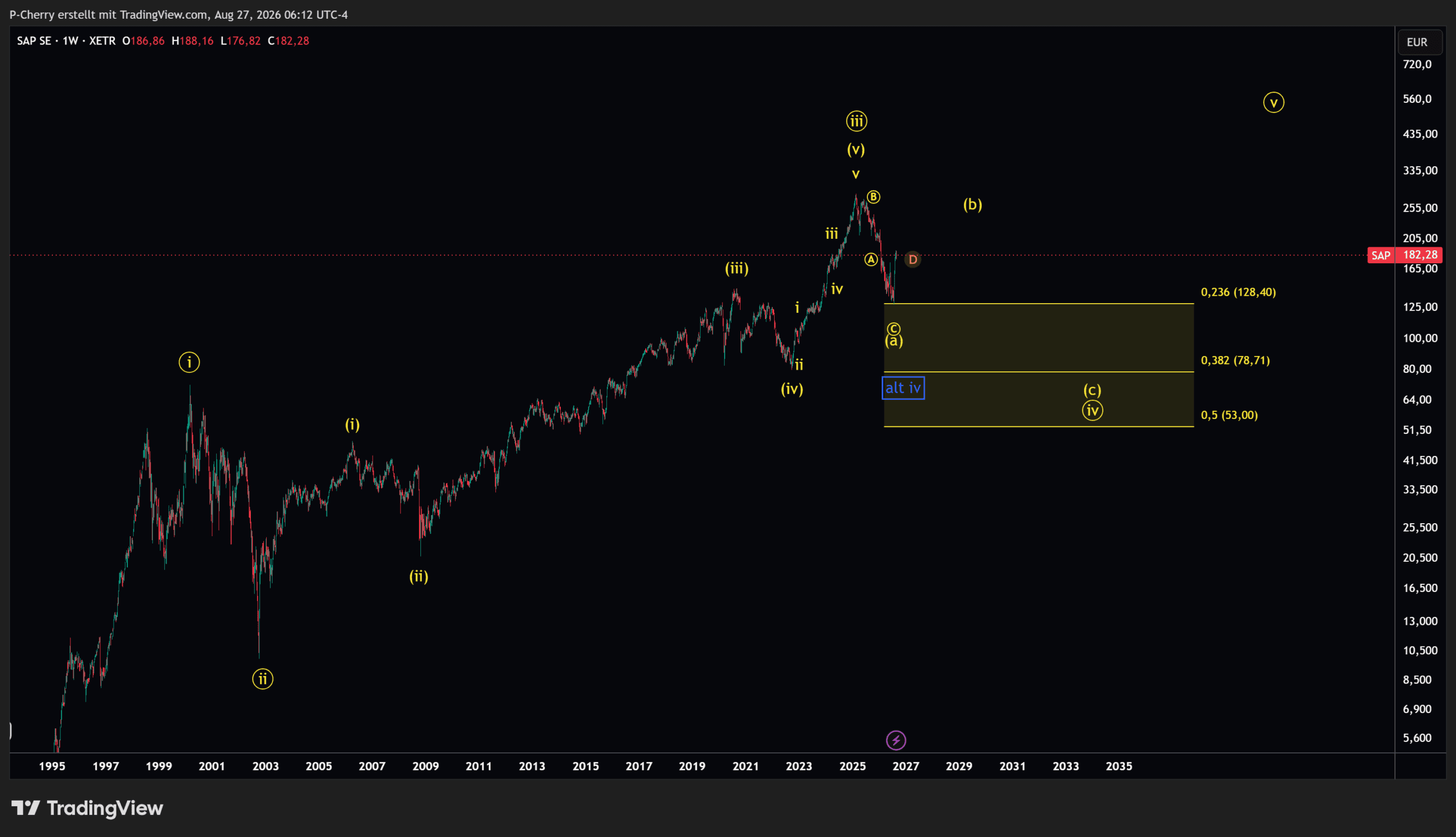Screen dimensions: 1456x837
Task: Select the circled v wave label near 560
Action: click(x=1273, y=103)
